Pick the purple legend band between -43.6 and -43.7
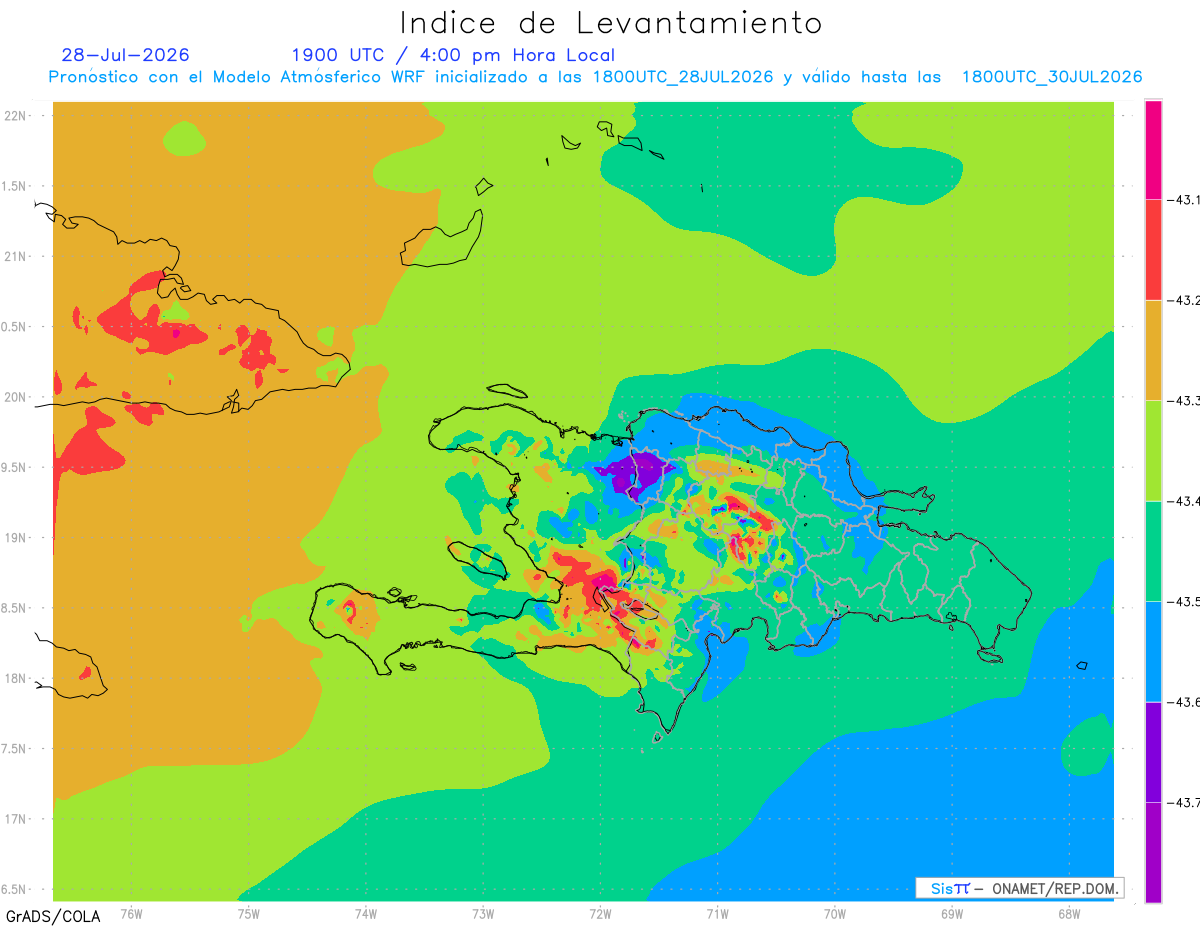This screenshot has height=927, width=1200. coord(1153,752)
